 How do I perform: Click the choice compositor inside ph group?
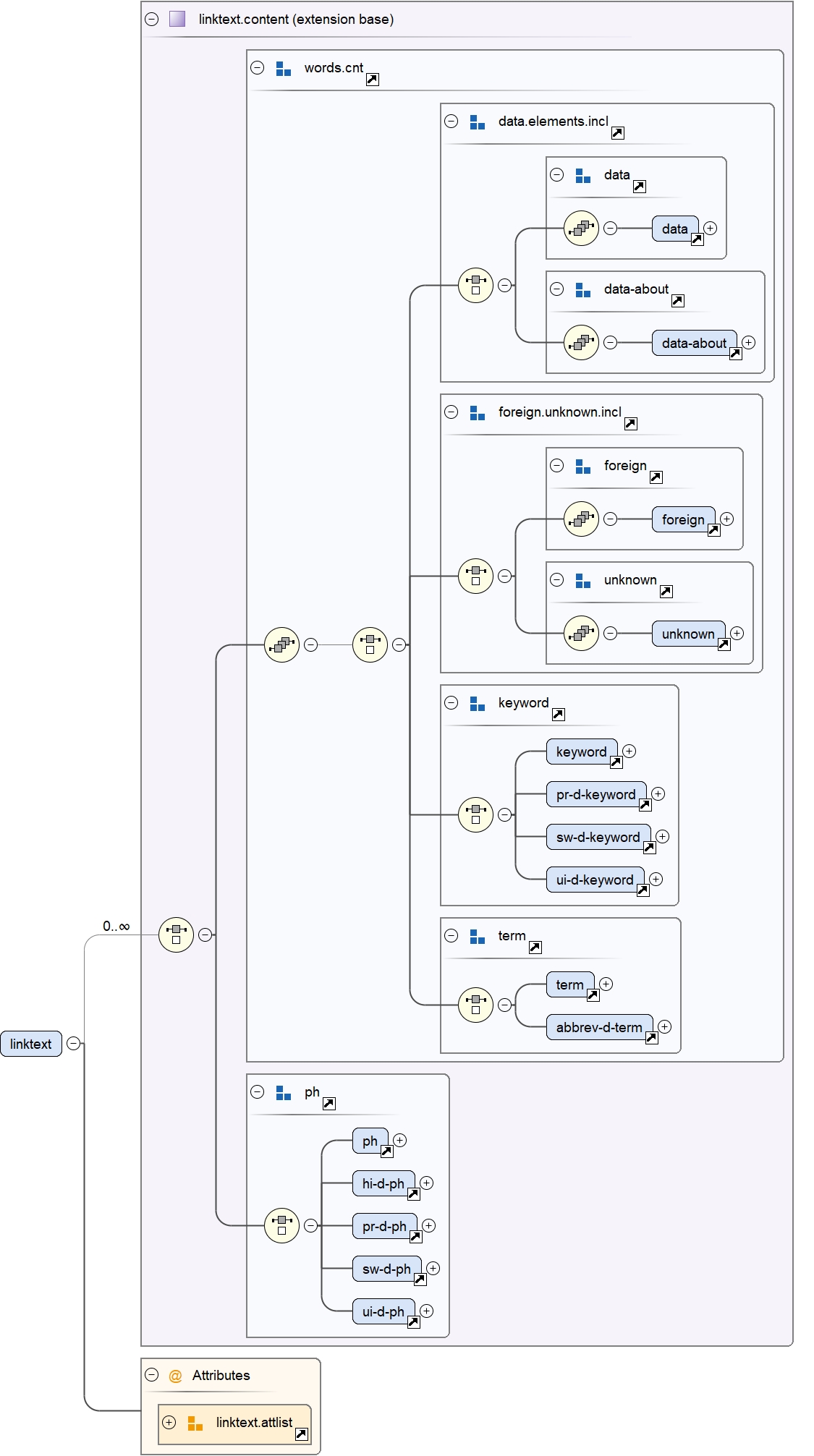coord(281,1225)
